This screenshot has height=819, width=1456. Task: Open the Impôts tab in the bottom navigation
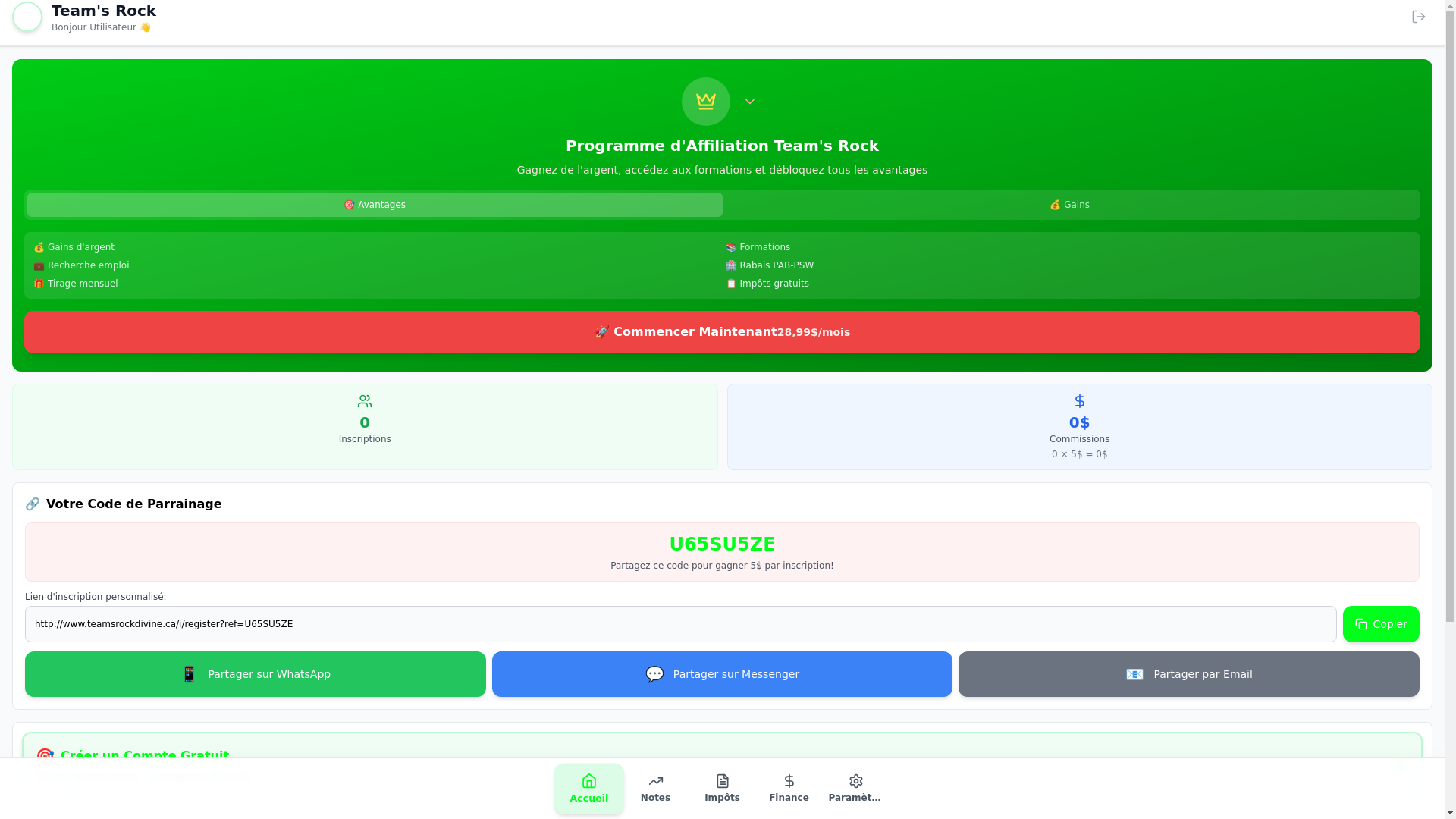[723, 789]
